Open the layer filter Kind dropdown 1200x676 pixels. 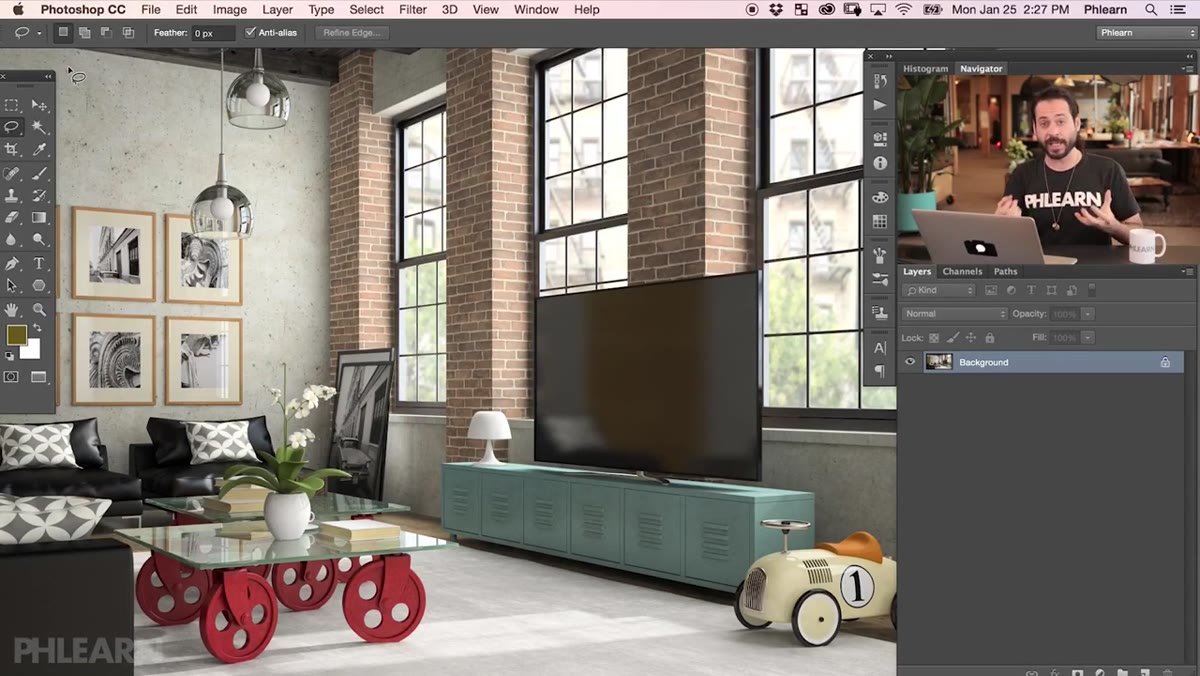coord(939,290)
